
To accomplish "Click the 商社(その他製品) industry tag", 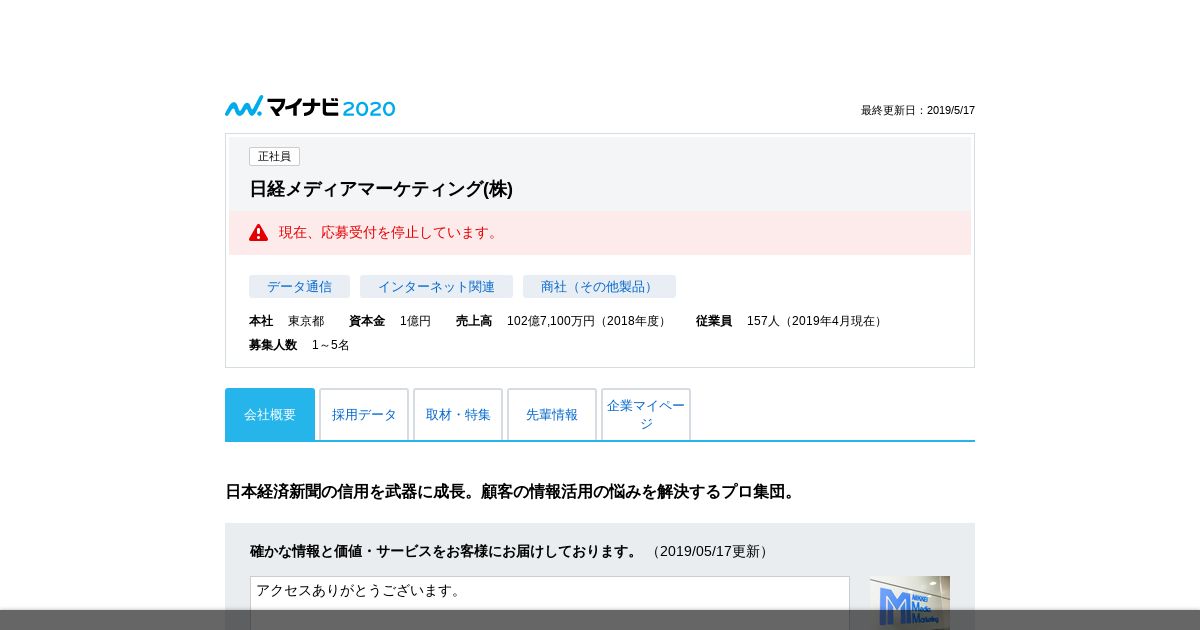I will pyautogui.click(x=599, y=287).
